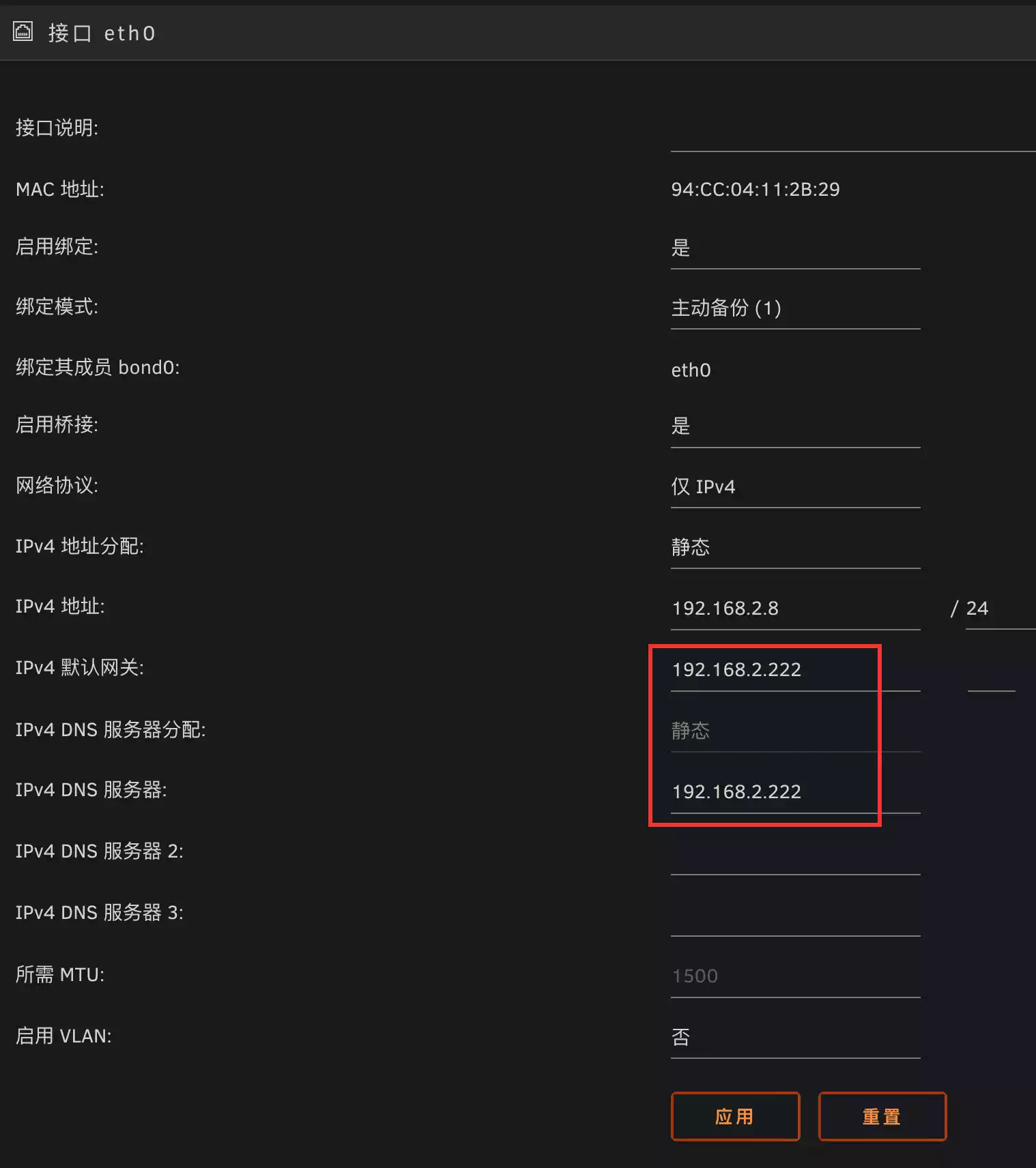Click the first IPv4 DNS 服务器 input field
The image size is (1036, 1168).
pyautogui.click(x=794, y=792)
